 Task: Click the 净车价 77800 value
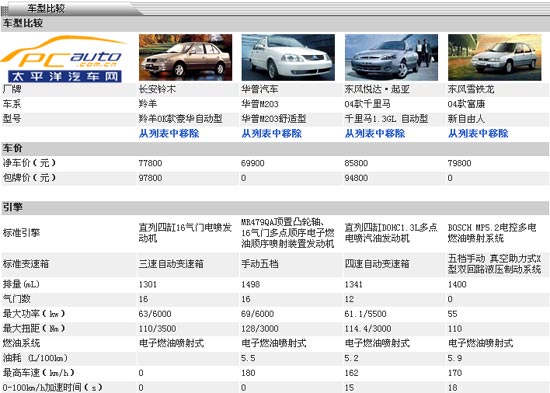150,163
